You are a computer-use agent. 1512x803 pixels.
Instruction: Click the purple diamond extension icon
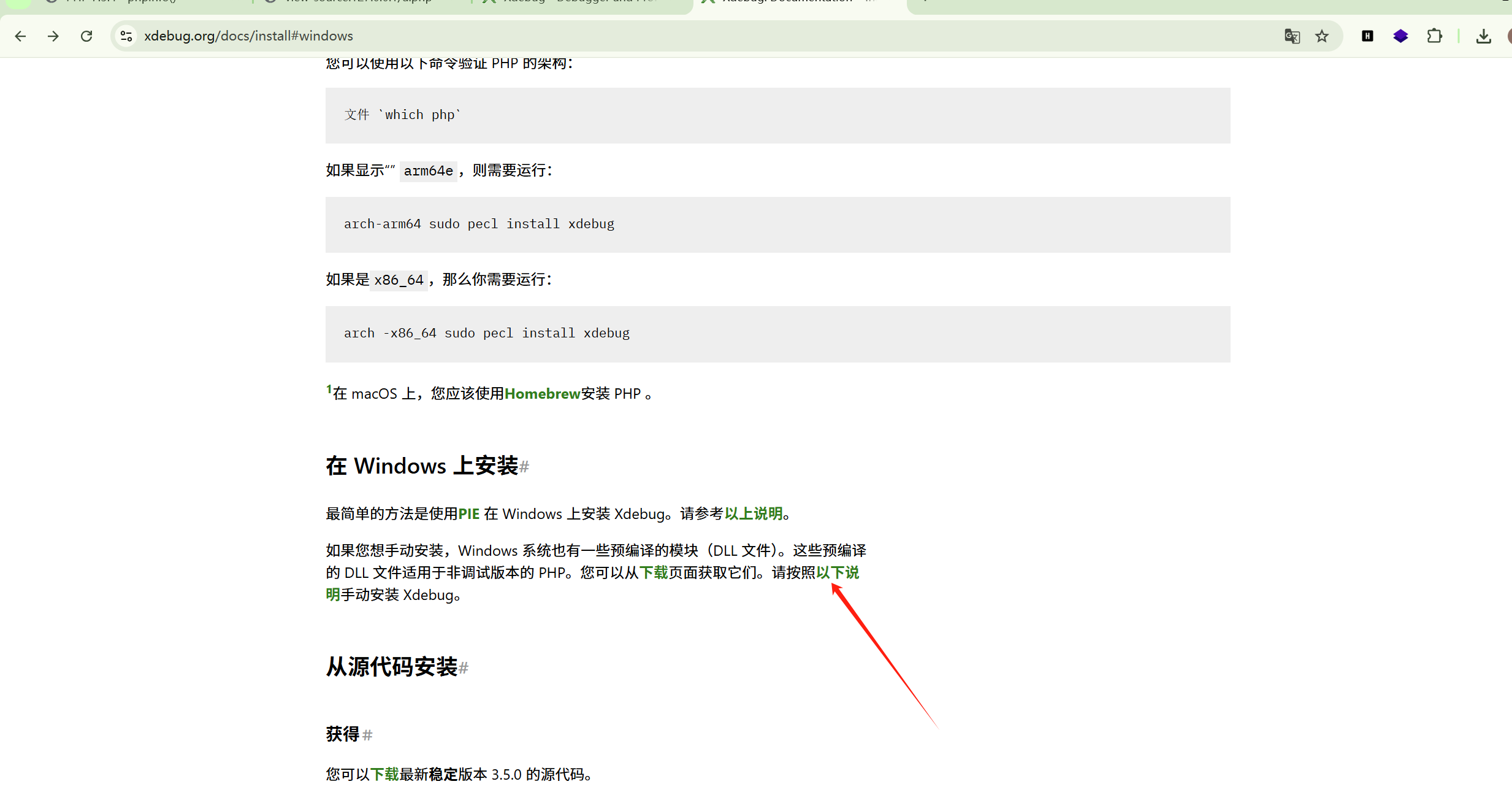(1400, 36)
